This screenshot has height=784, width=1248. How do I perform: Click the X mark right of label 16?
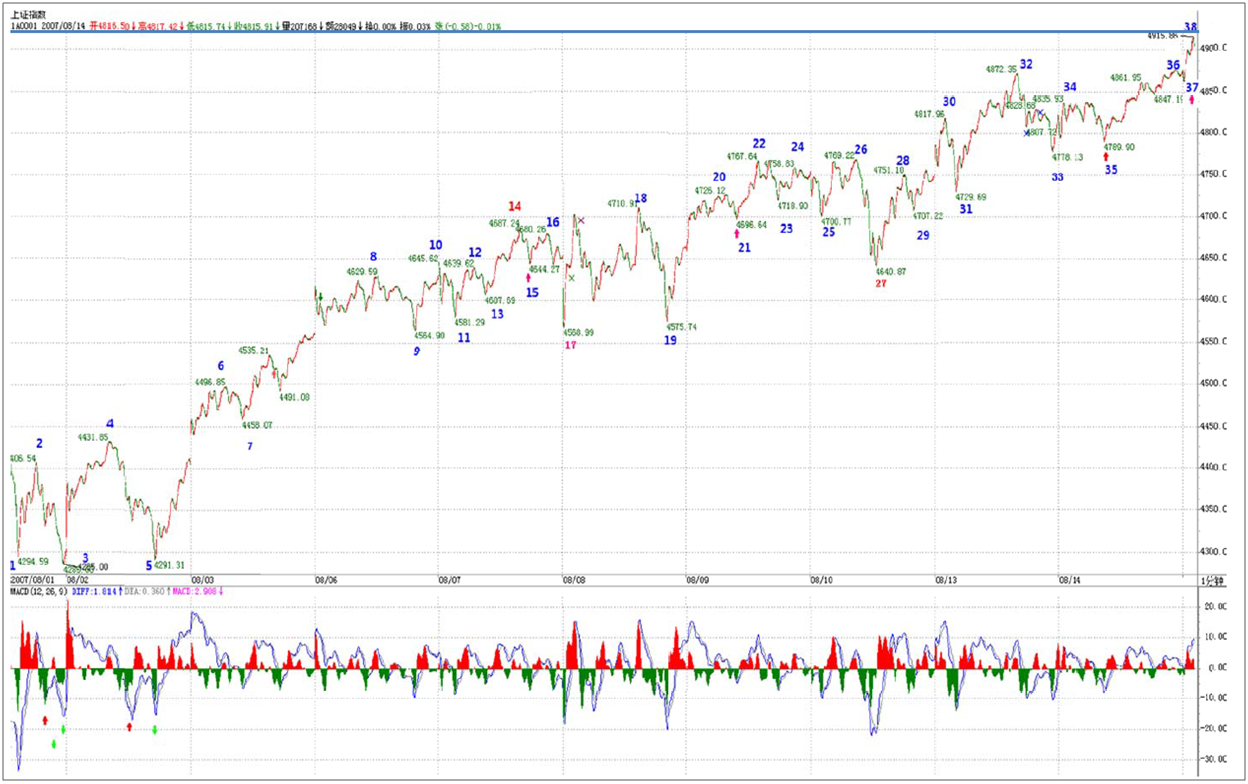[581, 221]
